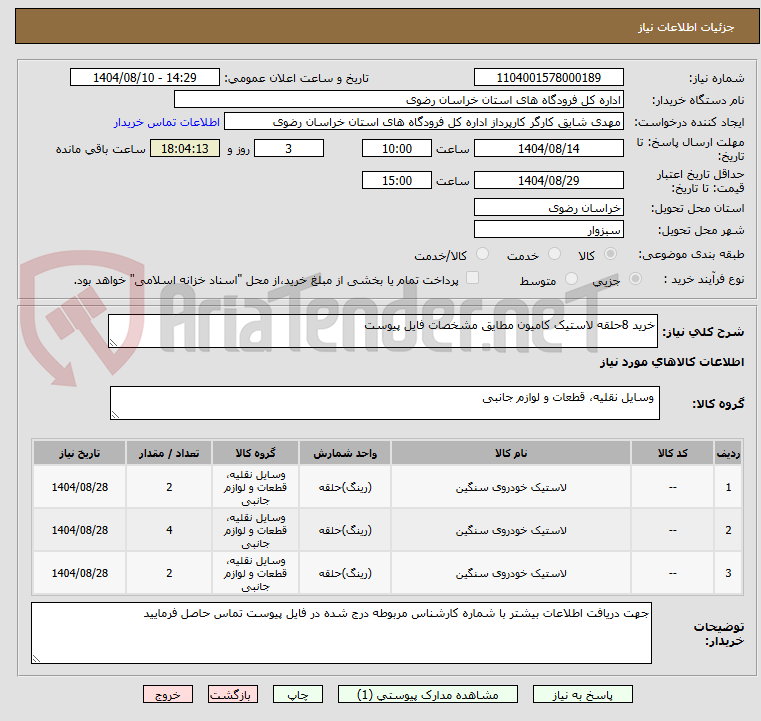Select the خدمت radio button
761x721 pixels.
tap(554, 254)
